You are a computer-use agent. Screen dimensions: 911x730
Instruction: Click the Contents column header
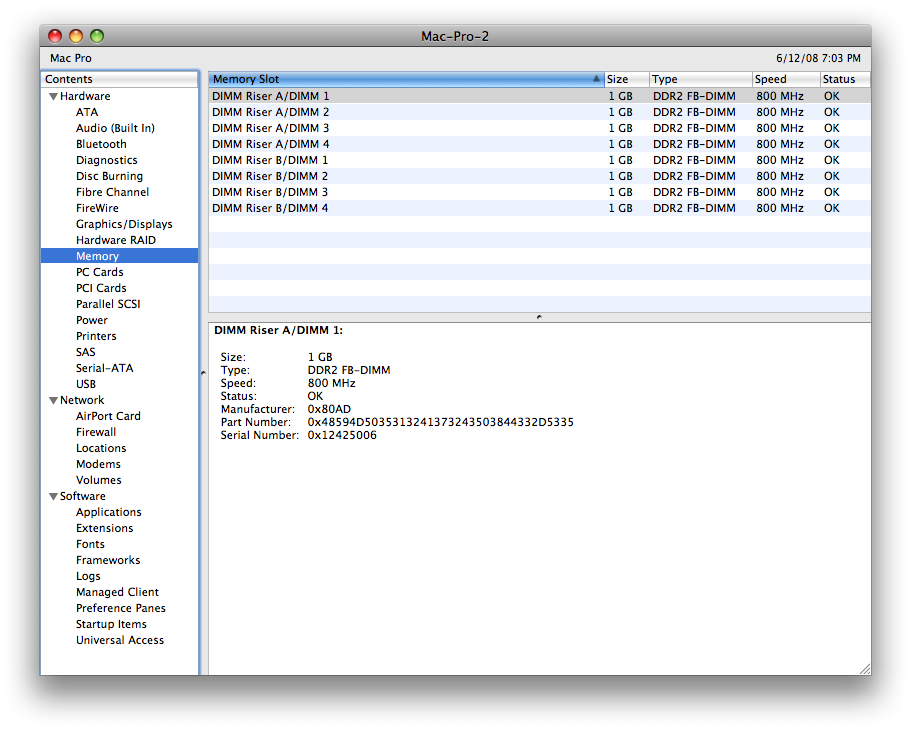pyautogui.click(x=120, y=79)
